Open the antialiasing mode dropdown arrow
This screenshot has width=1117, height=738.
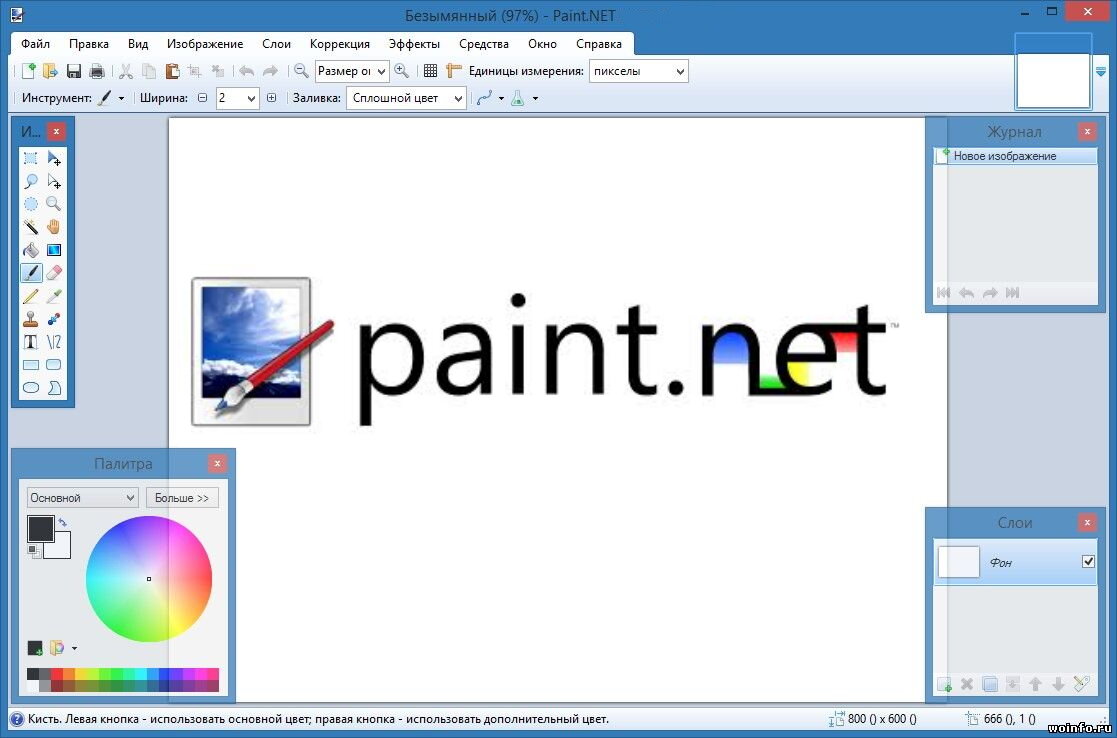[501, 99]
